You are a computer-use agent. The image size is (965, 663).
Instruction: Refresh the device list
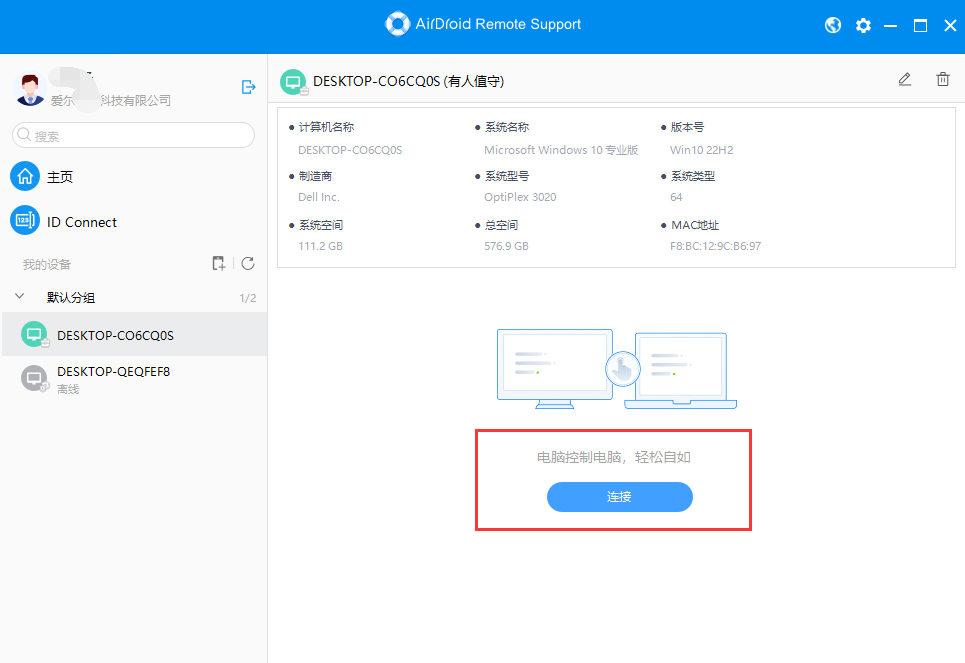[248, 263]
